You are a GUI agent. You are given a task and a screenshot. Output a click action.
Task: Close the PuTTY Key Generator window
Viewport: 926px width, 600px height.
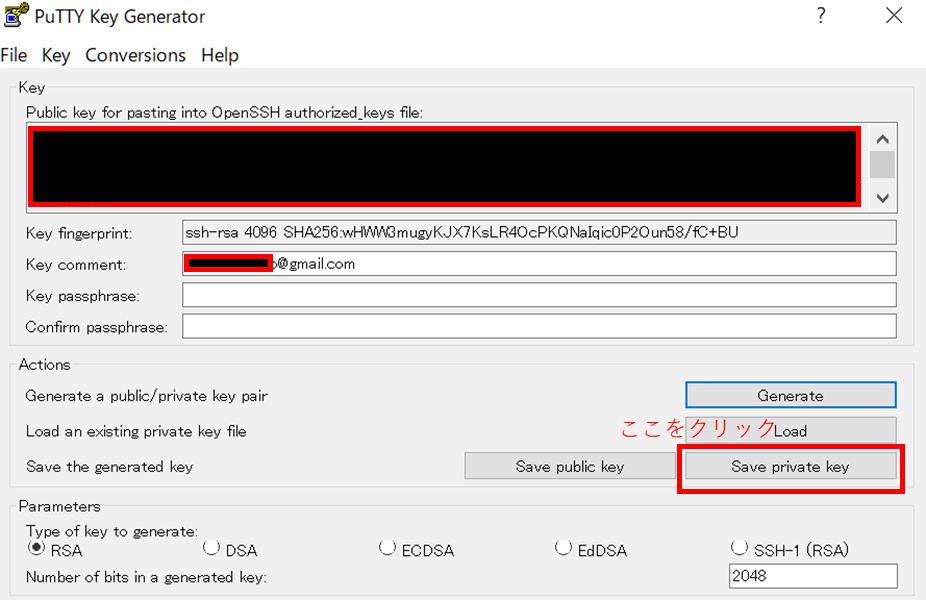point(894,15)
